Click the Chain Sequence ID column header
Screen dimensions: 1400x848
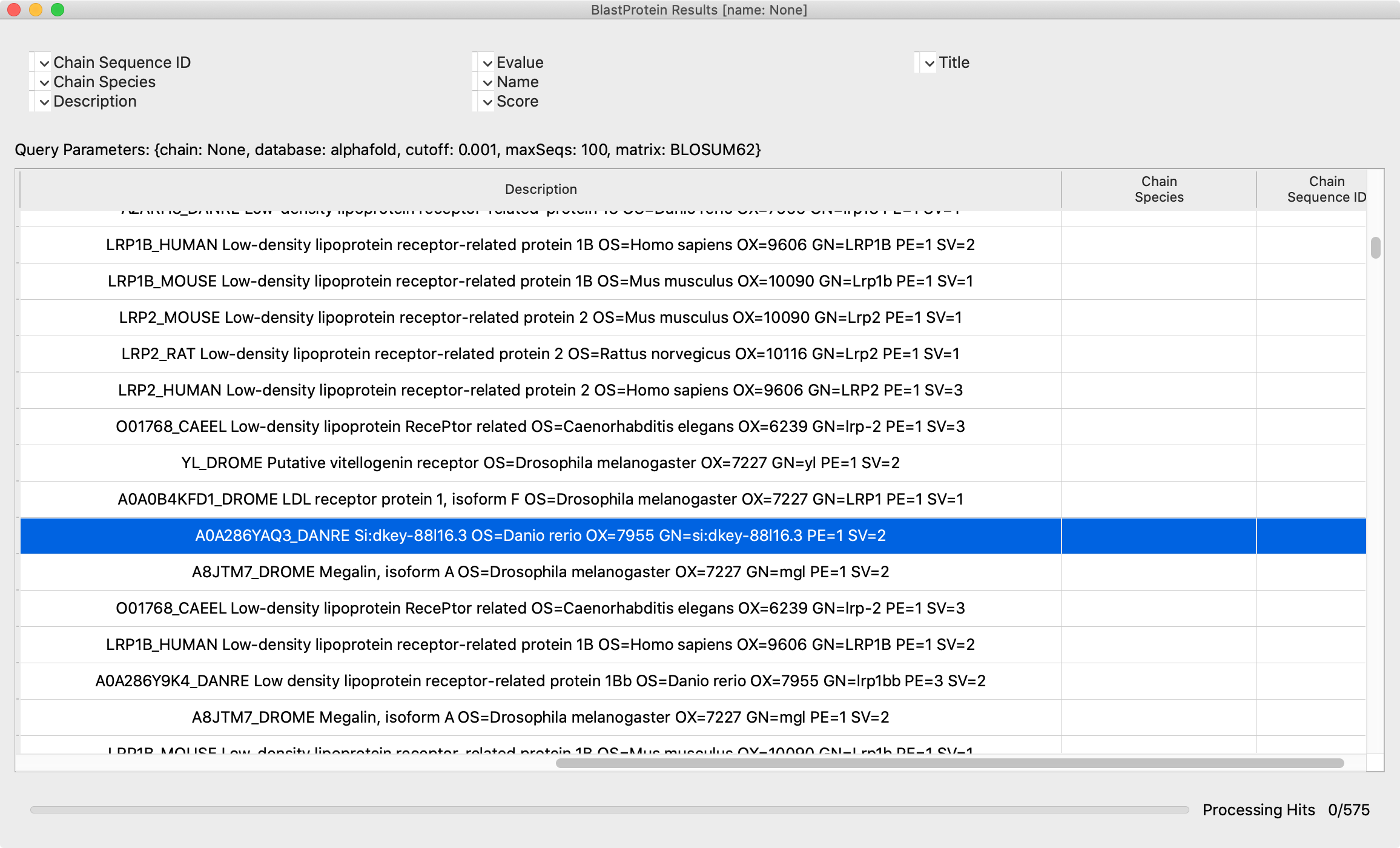point(1326,189)
